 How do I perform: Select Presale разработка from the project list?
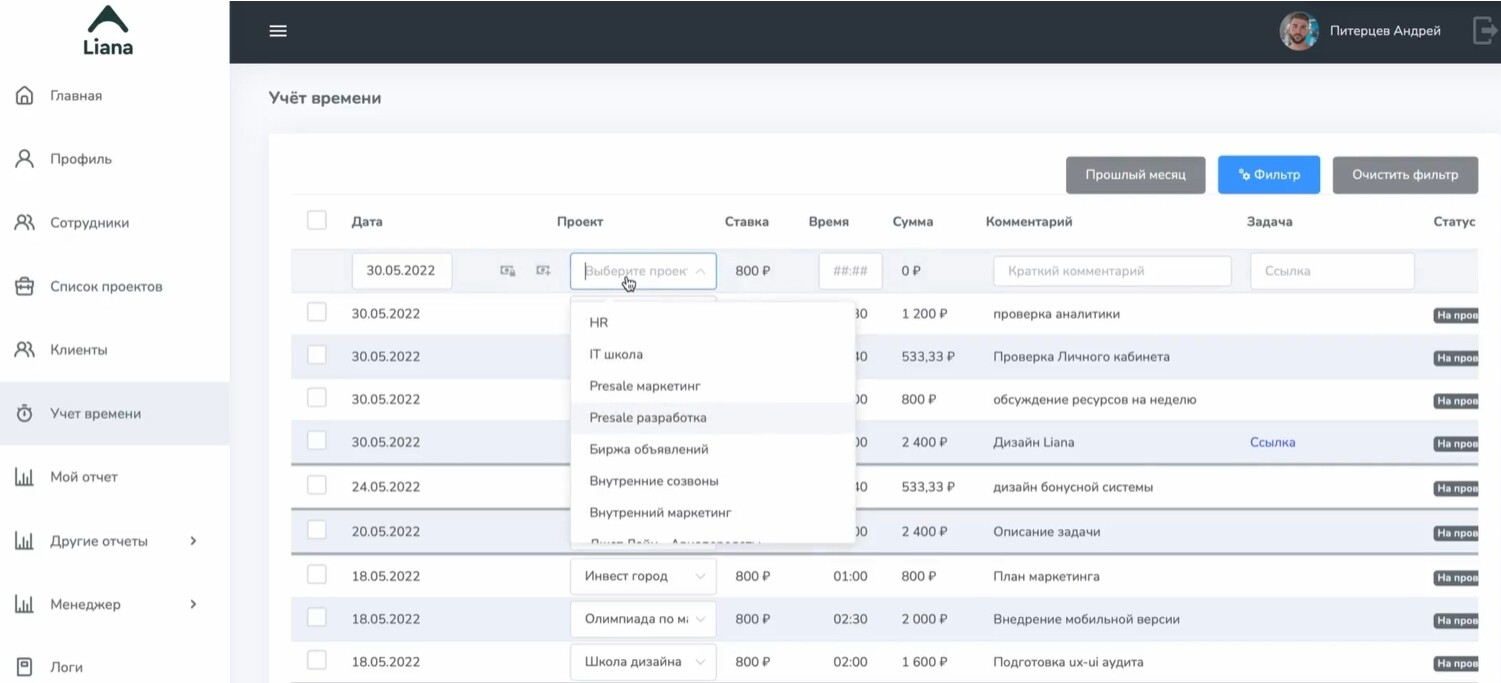pyautogui.click(x=648, y=418)
